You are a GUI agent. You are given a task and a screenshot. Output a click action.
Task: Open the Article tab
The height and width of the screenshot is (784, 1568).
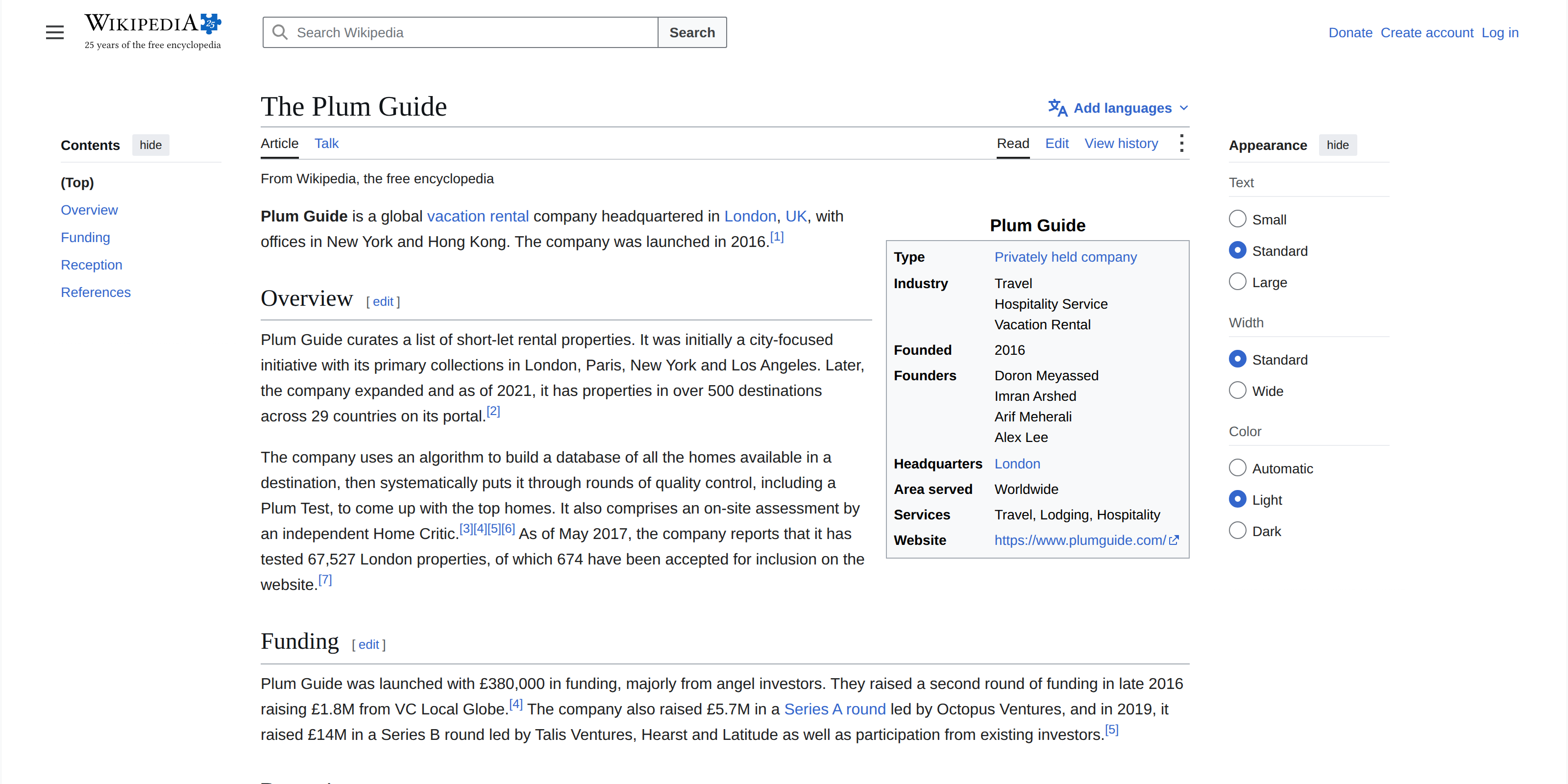279,144
